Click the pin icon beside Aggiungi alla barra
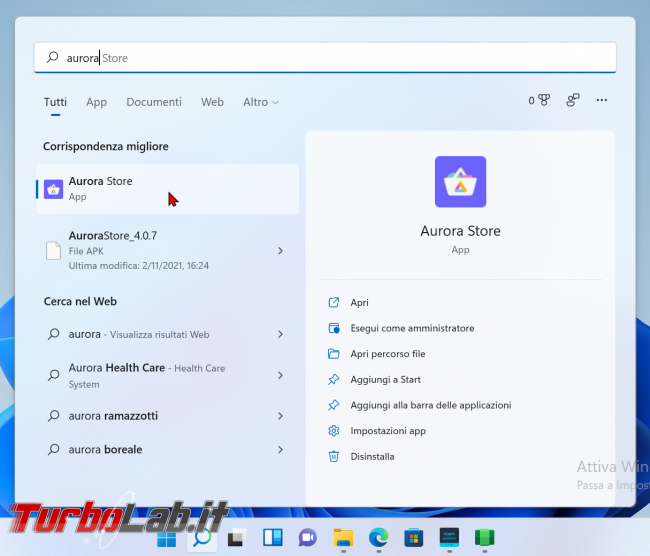Screen dimensions: 650x556 (334, 405)
